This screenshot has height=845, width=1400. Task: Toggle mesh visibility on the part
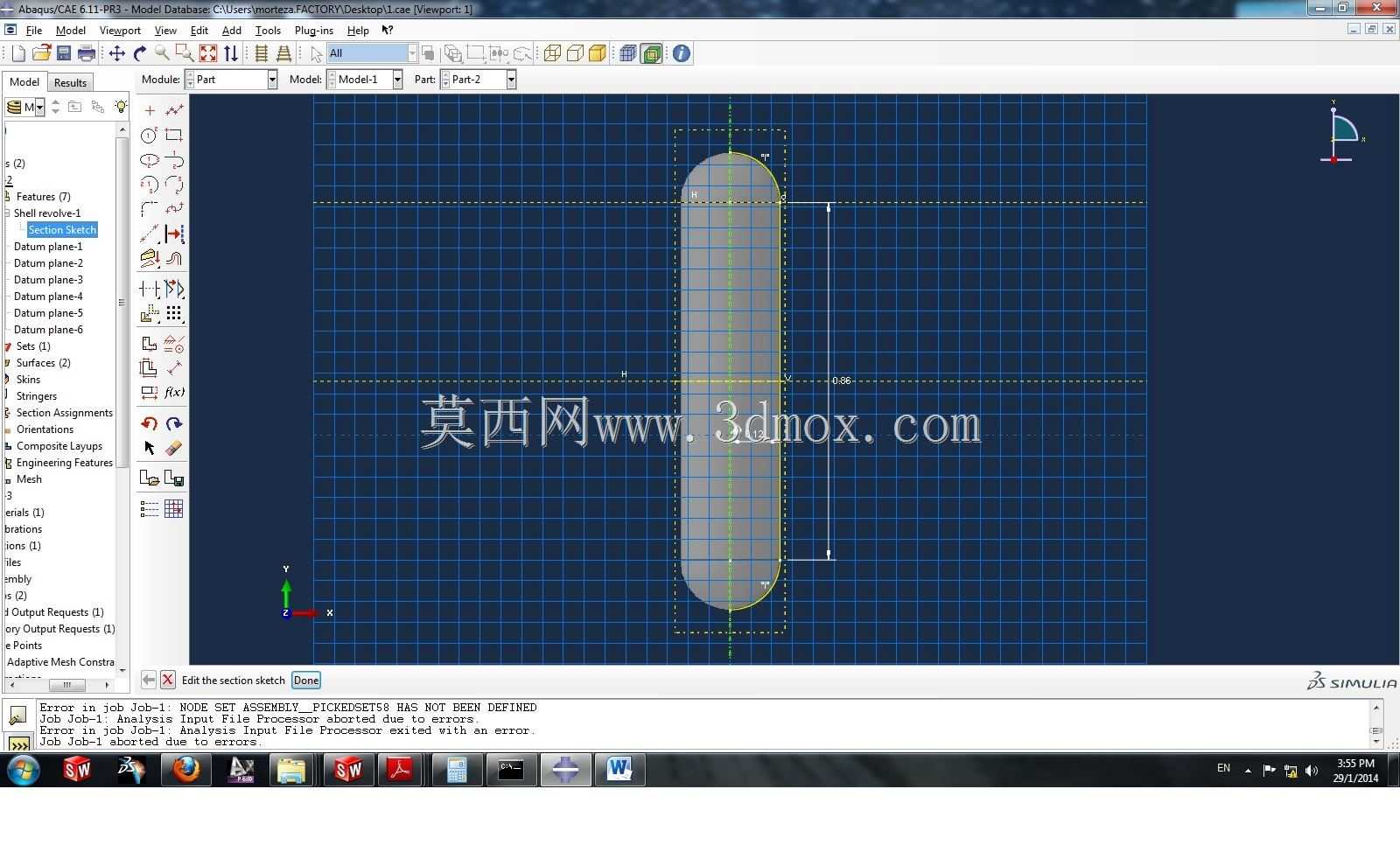tap(627, 53)
